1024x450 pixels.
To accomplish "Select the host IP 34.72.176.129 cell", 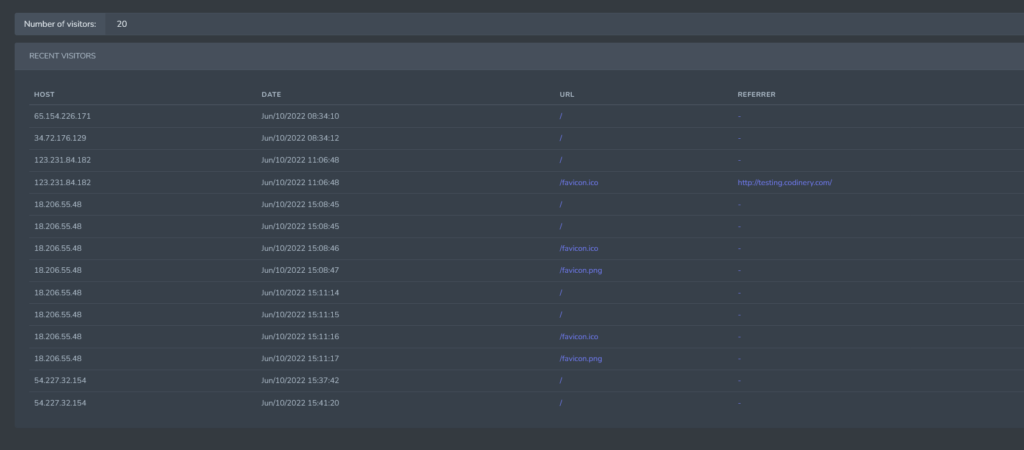I will (x=60, y=138).
